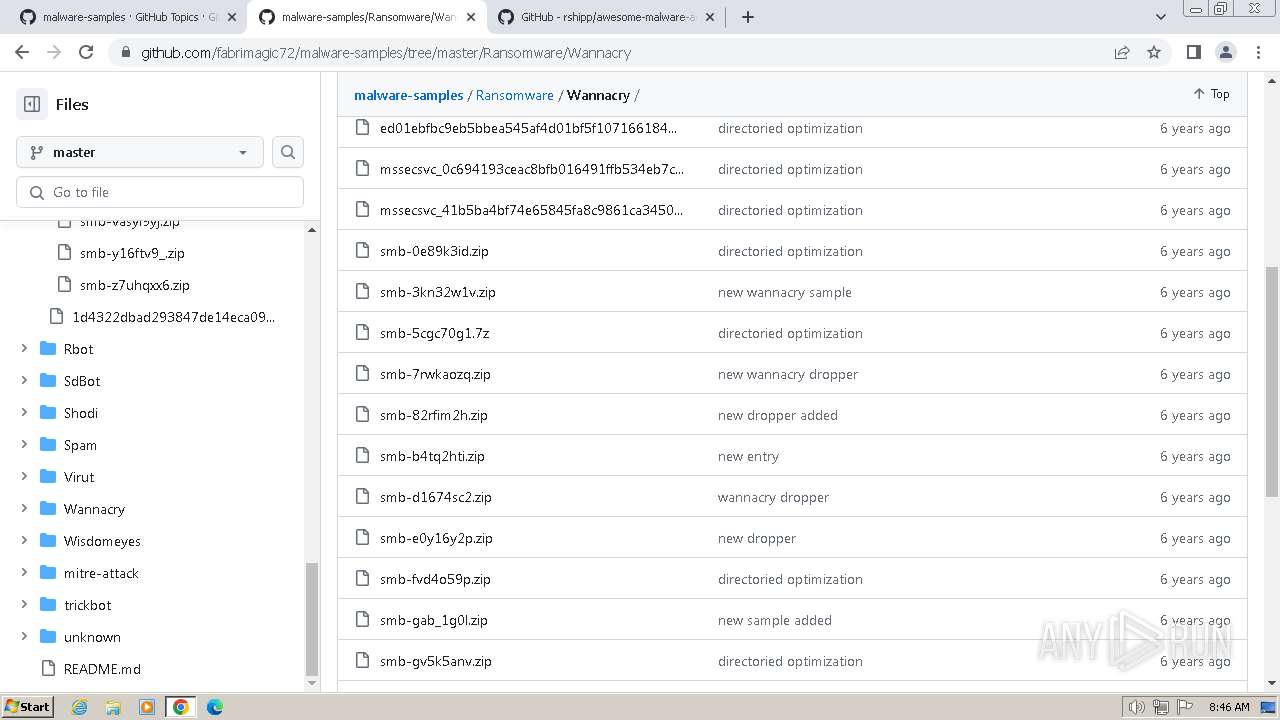Open tab search dropdown arrow

click(x=1160, y=17)
